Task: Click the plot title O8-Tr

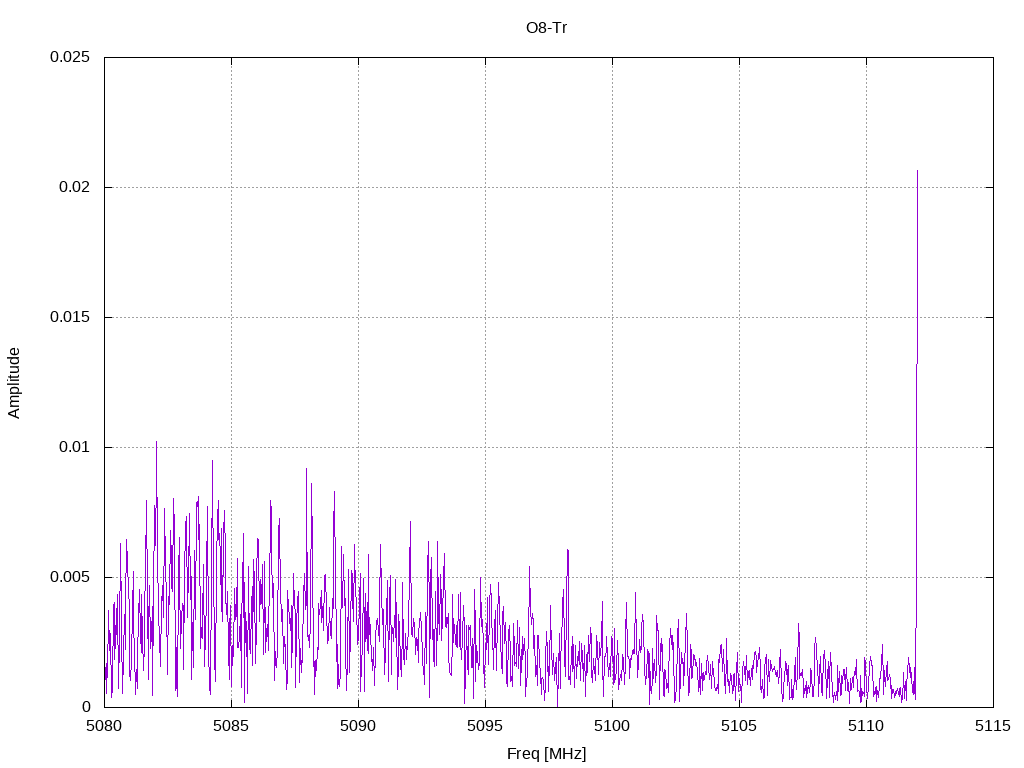Action: (x=546, y=27)
